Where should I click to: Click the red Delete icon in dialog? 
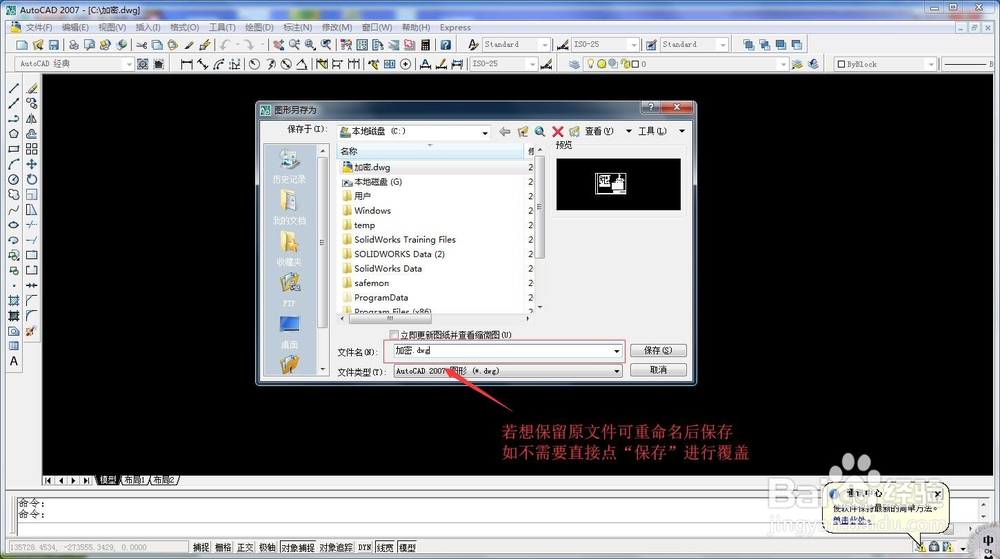pos(557,131)
